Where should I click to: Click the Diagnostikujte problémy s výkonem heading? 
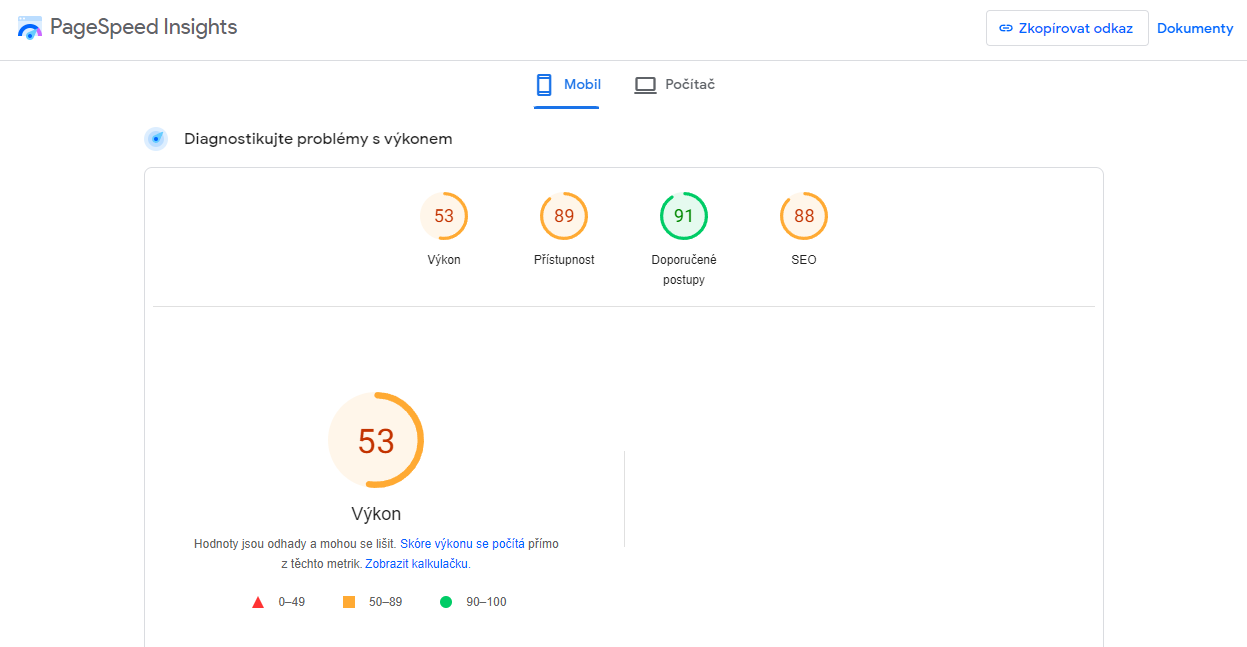pos(318,139)
